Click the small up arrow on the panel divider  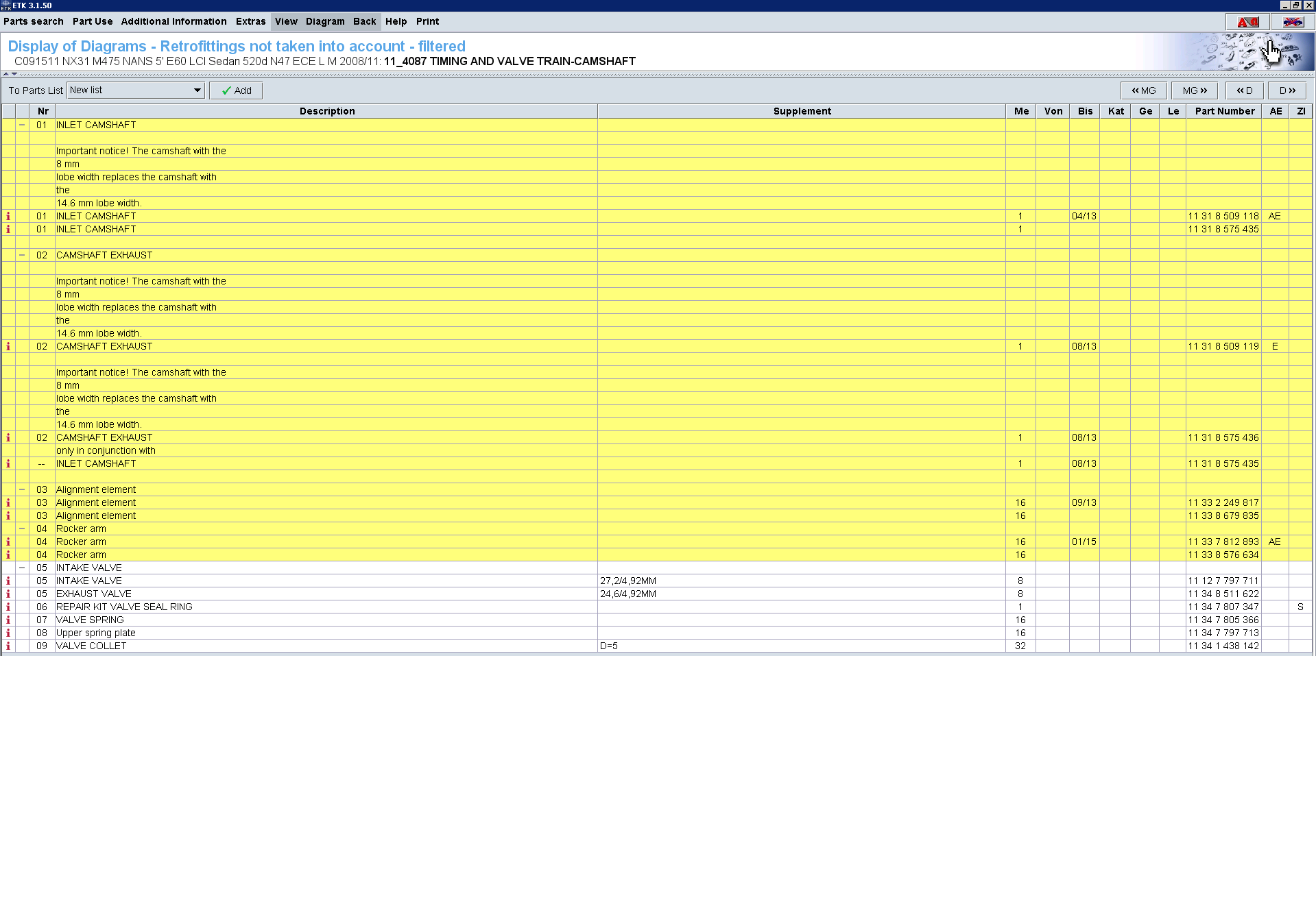pos(6,74)
